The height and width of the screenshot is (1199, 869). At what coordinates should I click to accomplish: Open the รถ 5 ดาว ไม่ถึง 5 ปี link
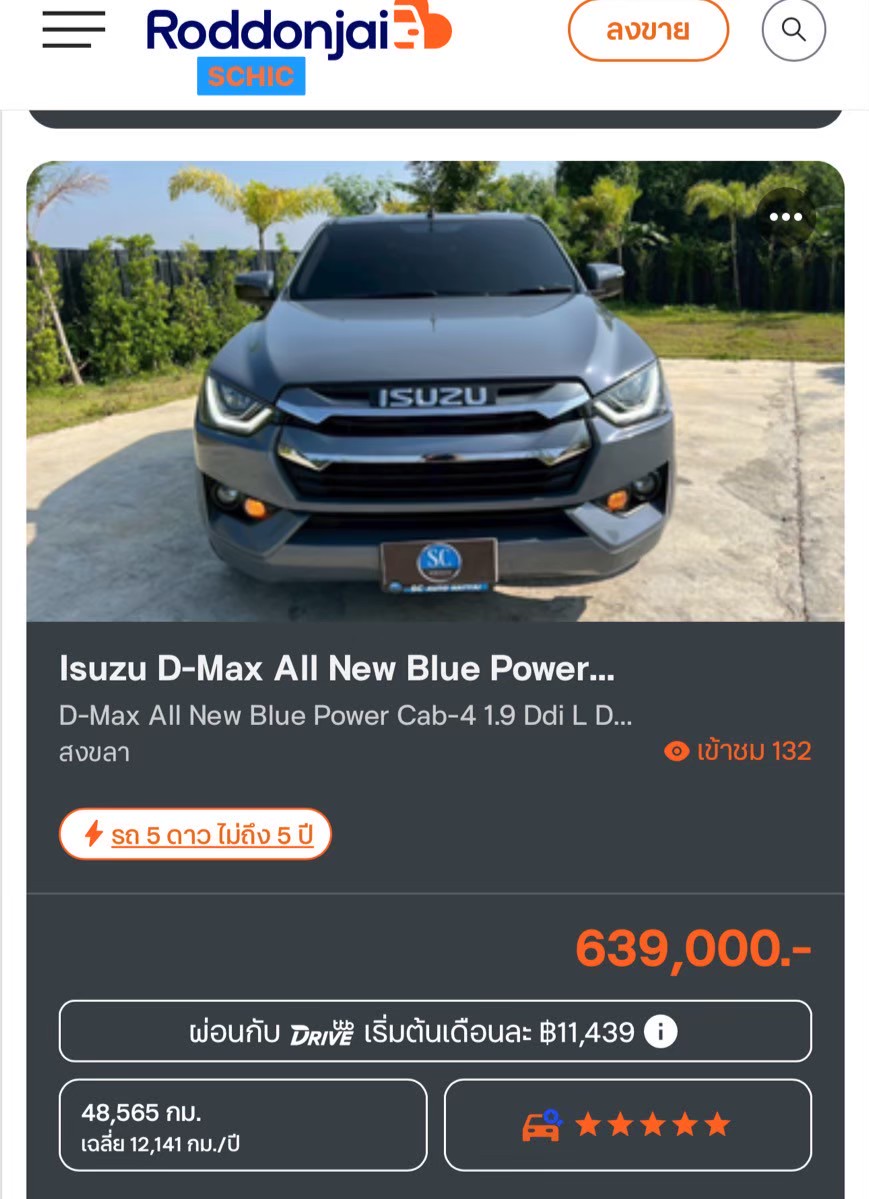[x=212, y=835]
